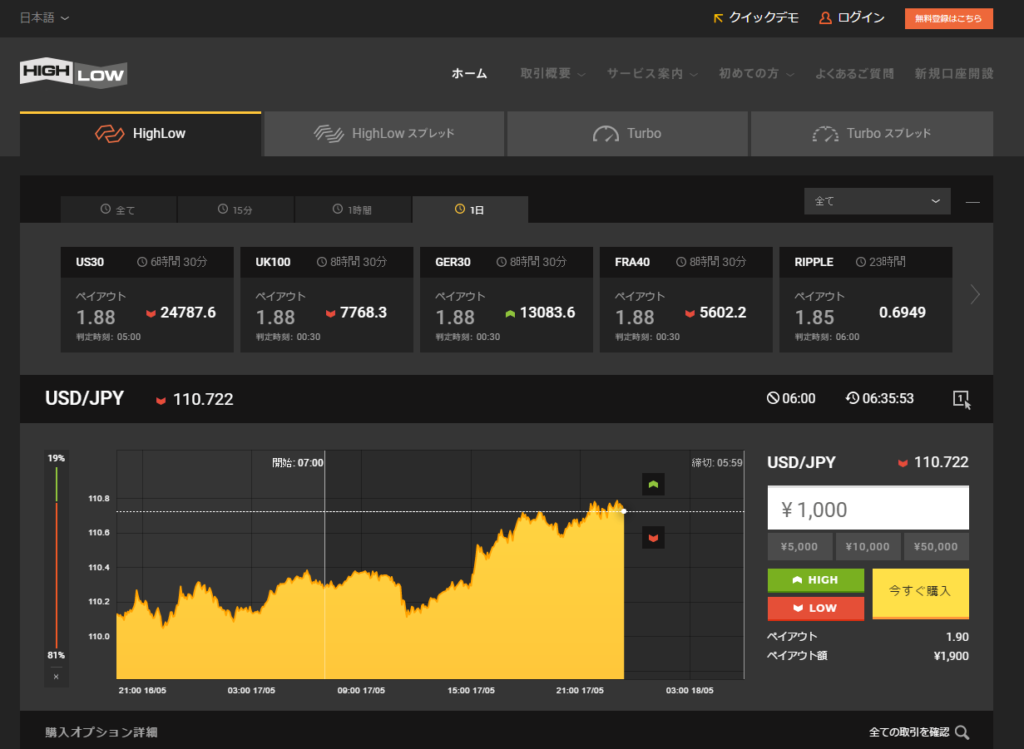Click the one-click trade icon
The width and height of the screenshot is (1024, 749).
[x=961, y=399]
